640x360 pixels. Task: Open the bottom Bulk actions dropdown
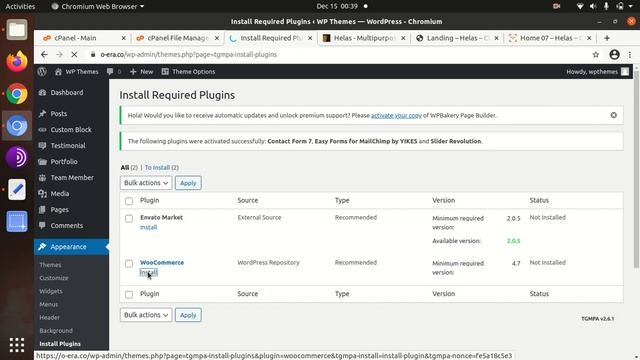[146, 315]
